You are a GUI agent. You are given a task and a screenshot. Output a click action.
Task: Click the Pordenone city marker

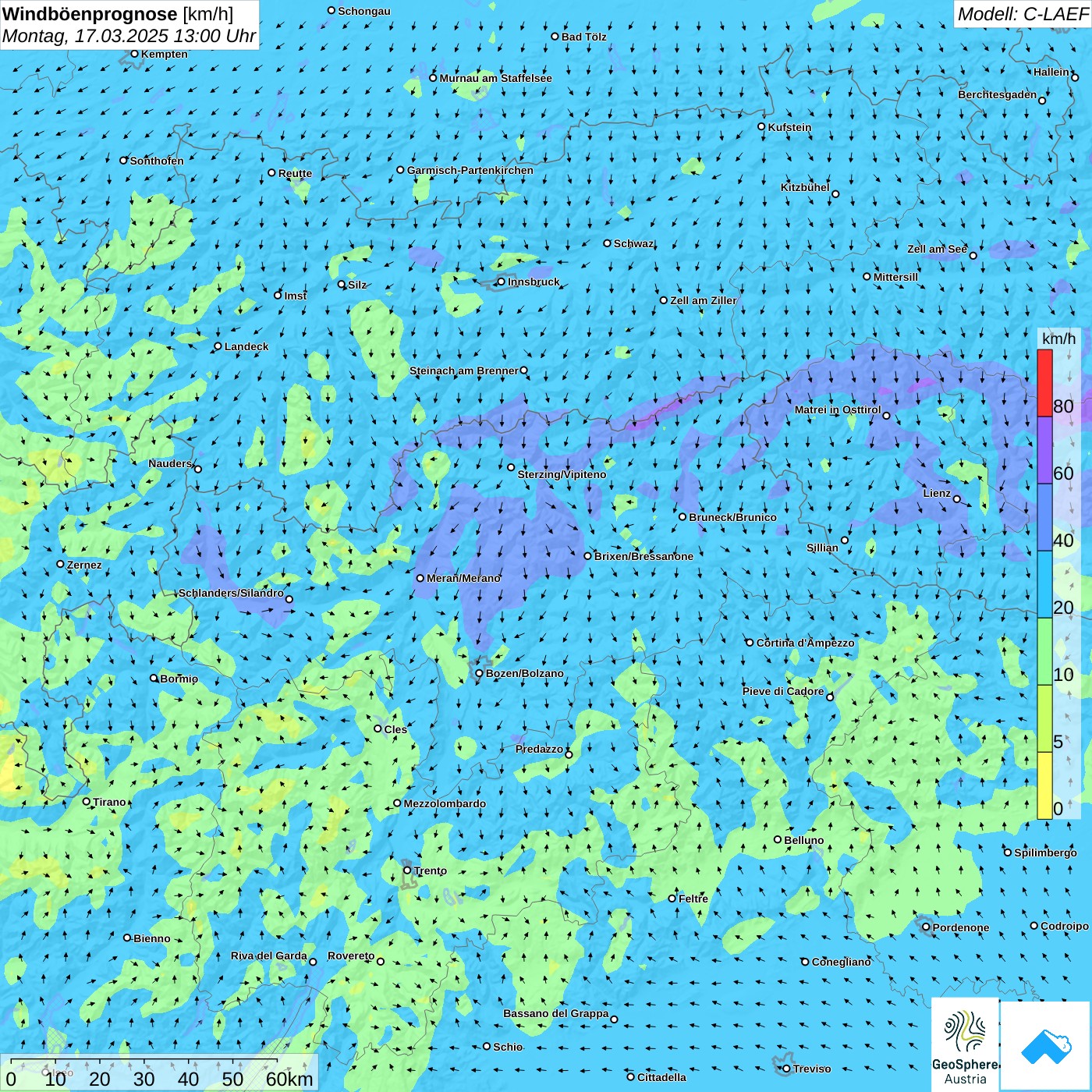927,927
